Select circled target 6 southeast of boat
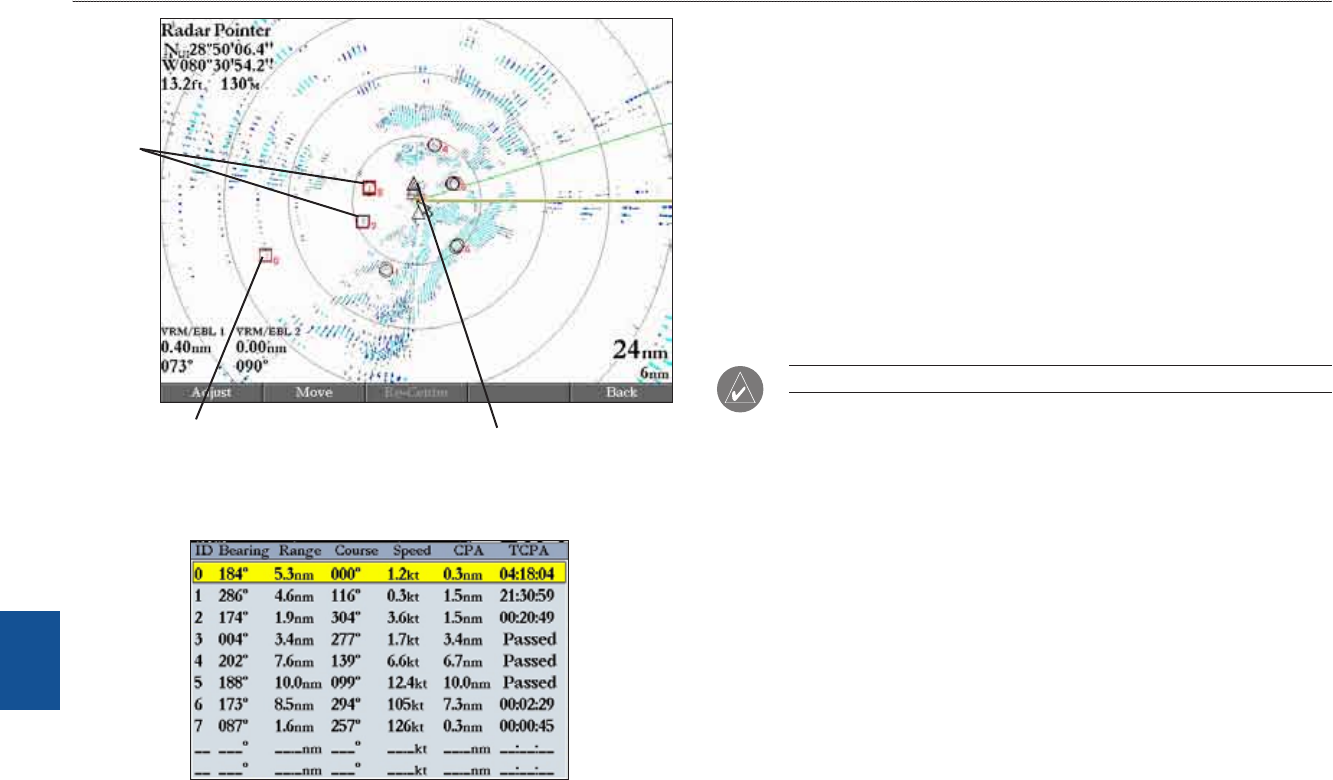Image resolution: width=1333 pixels, height=780 pixels. pos(457,246)
